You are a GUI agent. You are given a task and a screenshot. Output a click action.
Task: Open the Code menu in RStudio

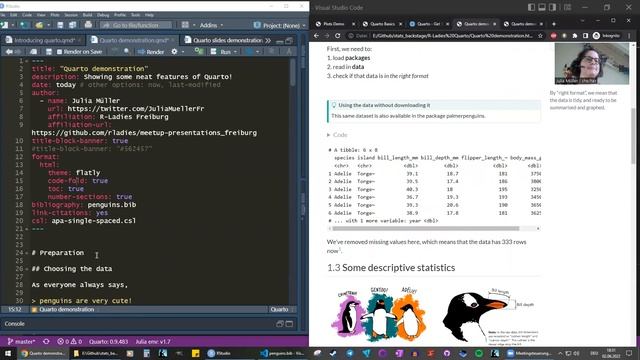point(27,15)
